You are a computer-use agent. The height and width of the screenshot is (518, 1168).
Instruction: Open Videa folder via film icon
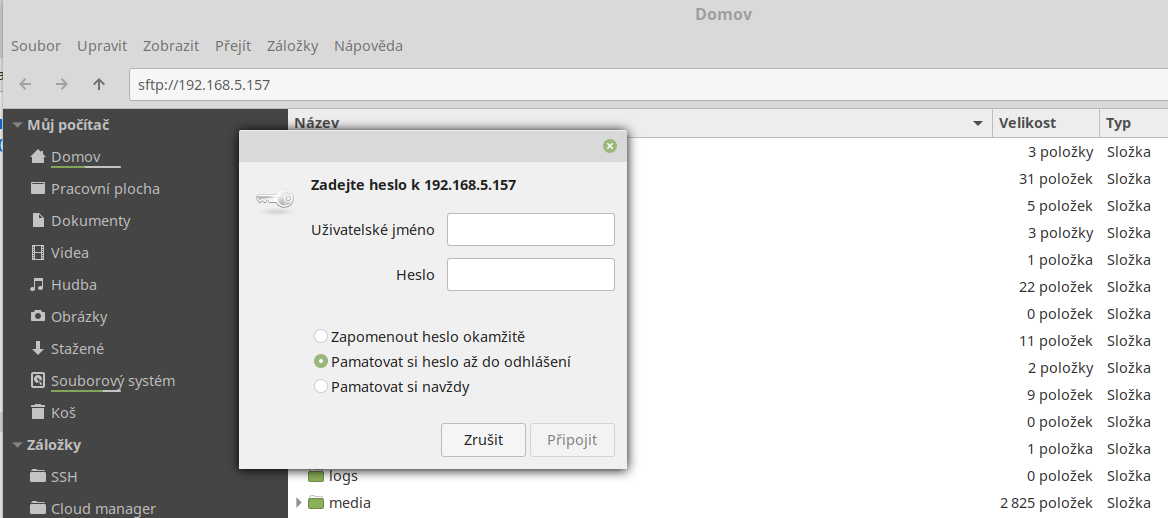tap(38, 253)
